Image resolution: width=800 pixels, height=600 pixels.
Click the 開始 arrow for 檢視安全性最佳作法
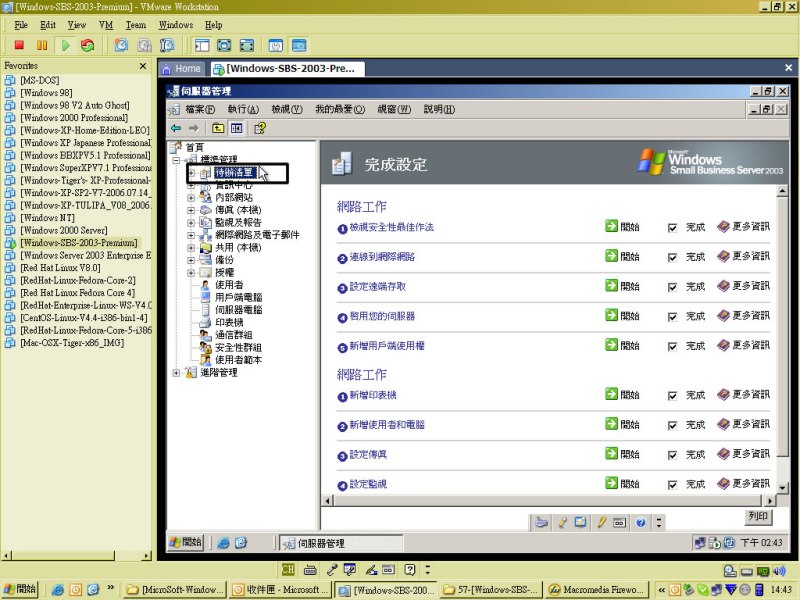pos(611,226)
